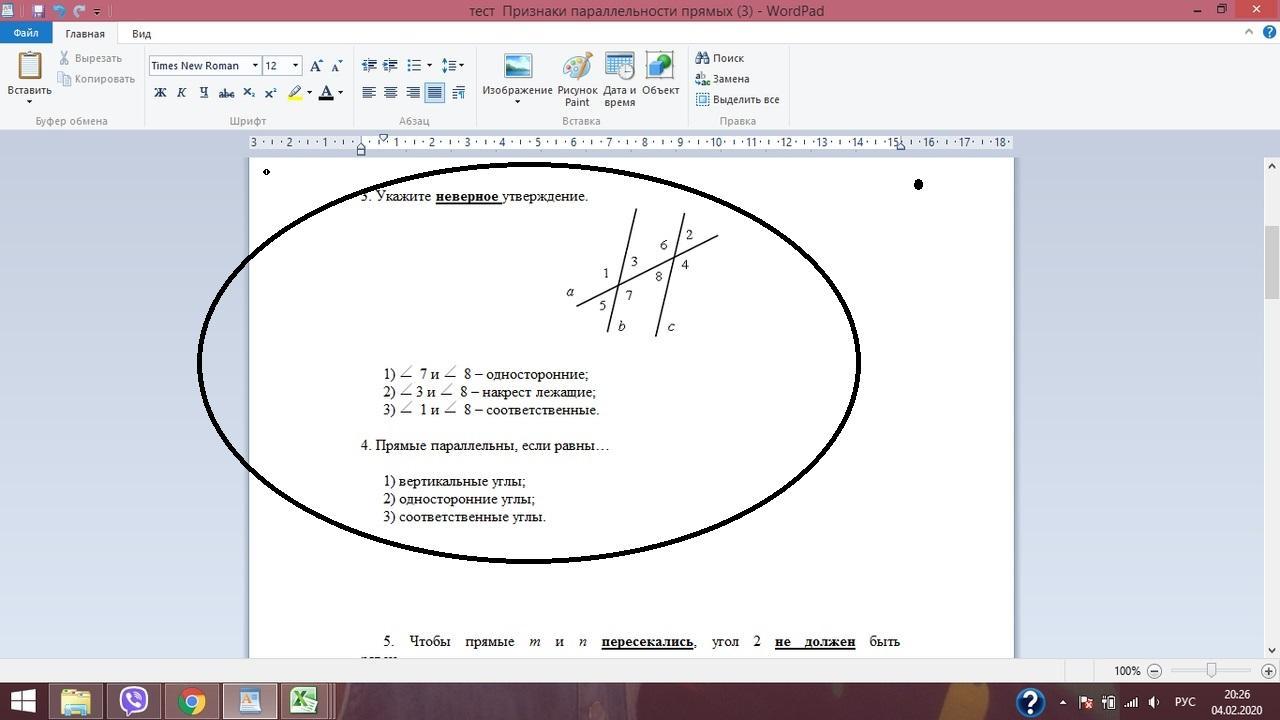The image size is (1280, 720).
Task: Open Google Chrome from the taskbar
Action: click(191, 700)
